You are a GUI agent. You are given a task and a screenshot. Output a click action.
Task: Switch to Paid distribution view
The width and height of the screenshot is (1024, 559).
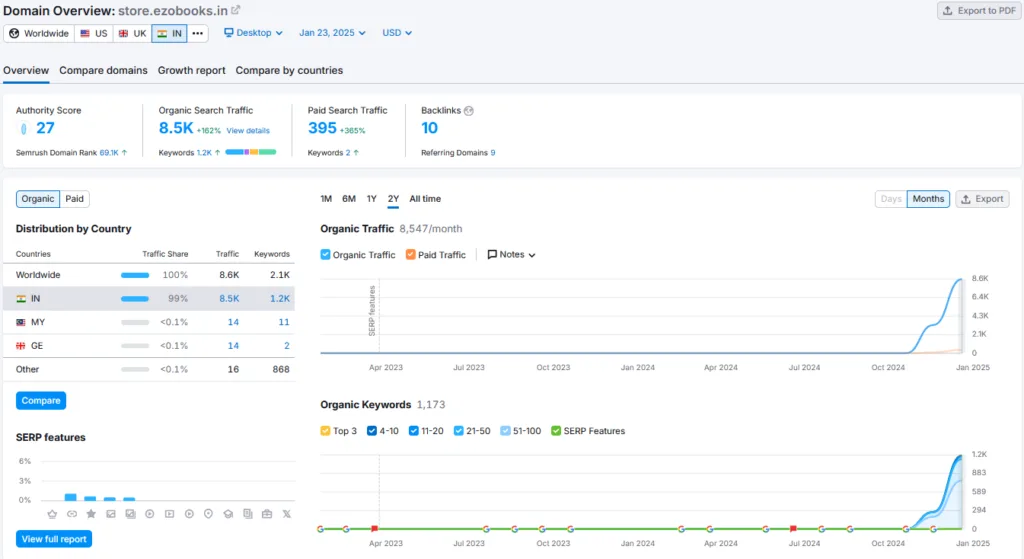[74, 199]
